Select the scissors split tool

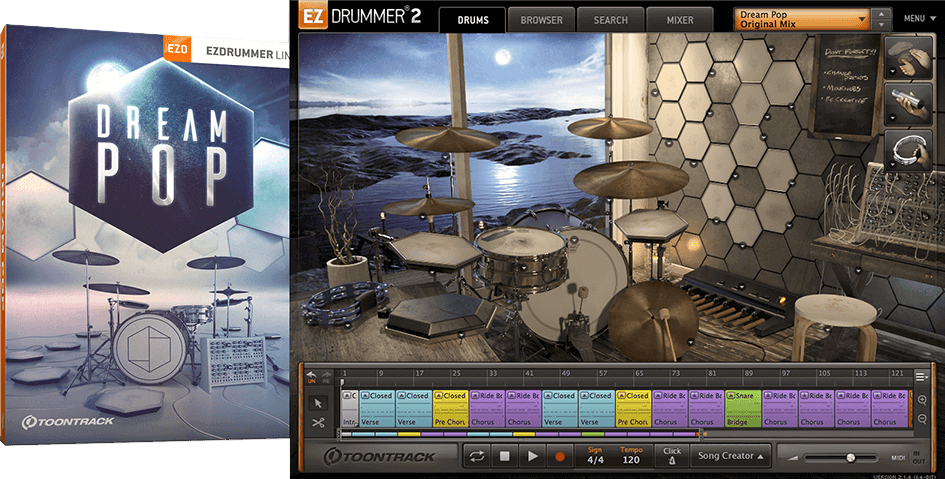click(318, 423)
